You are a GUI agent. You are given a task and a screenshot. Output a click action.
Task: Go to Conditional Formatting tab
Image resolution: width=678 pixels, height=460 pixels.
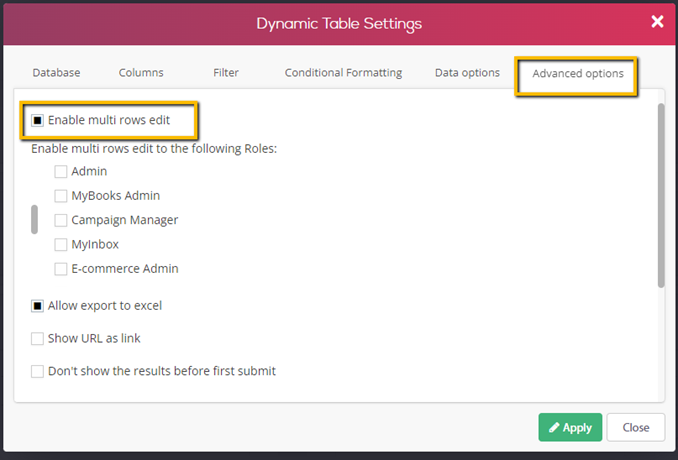point(343,73)
